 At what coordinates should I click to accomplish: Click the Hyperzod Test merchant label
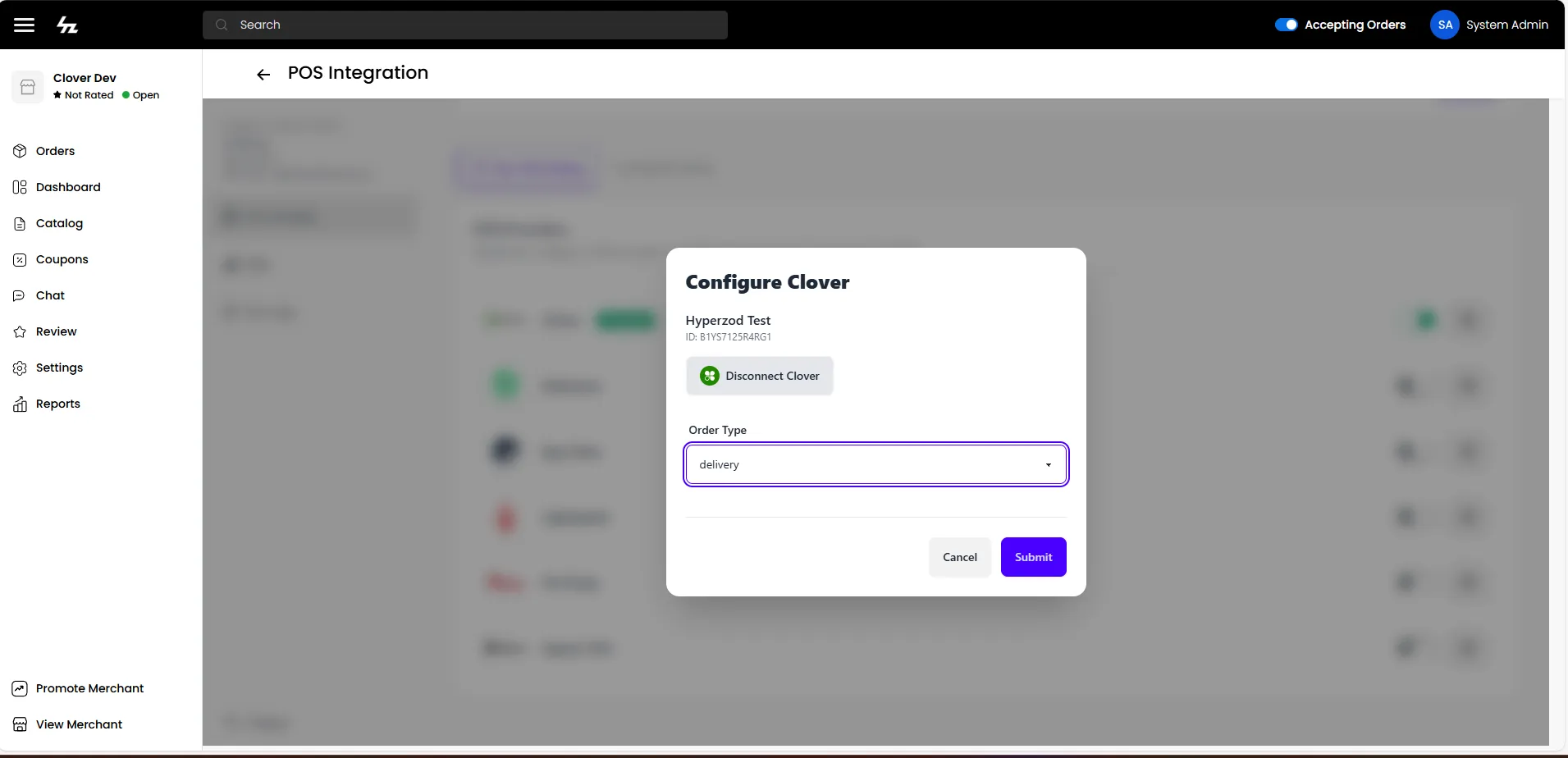(728, 321)
